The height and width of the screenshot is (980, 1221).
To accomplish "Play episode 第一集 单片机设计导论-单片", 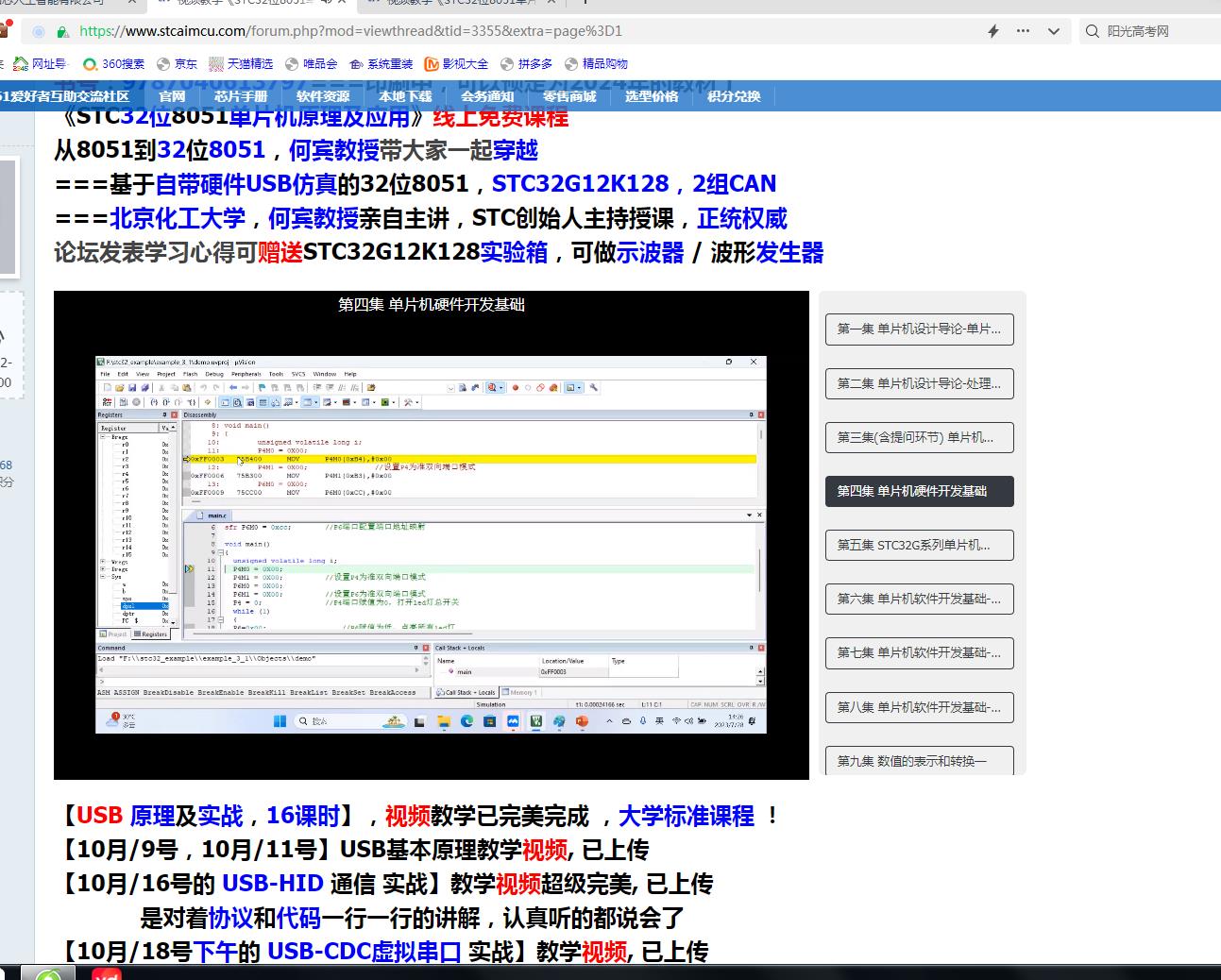I will (x=919, y=329).
